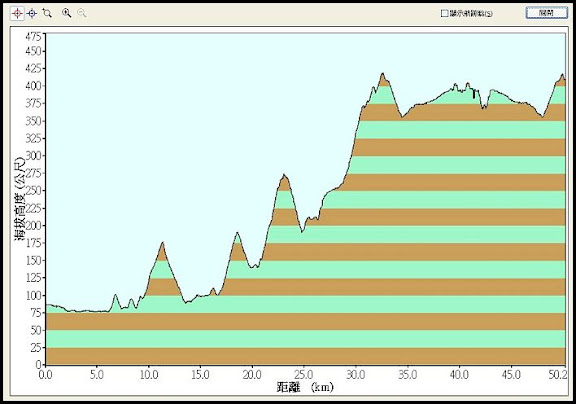Image resolution: width=576 pixels, height=404 pixels.
Task: Click the greyed-out zoom out magnifier
Action: [82, 13]
